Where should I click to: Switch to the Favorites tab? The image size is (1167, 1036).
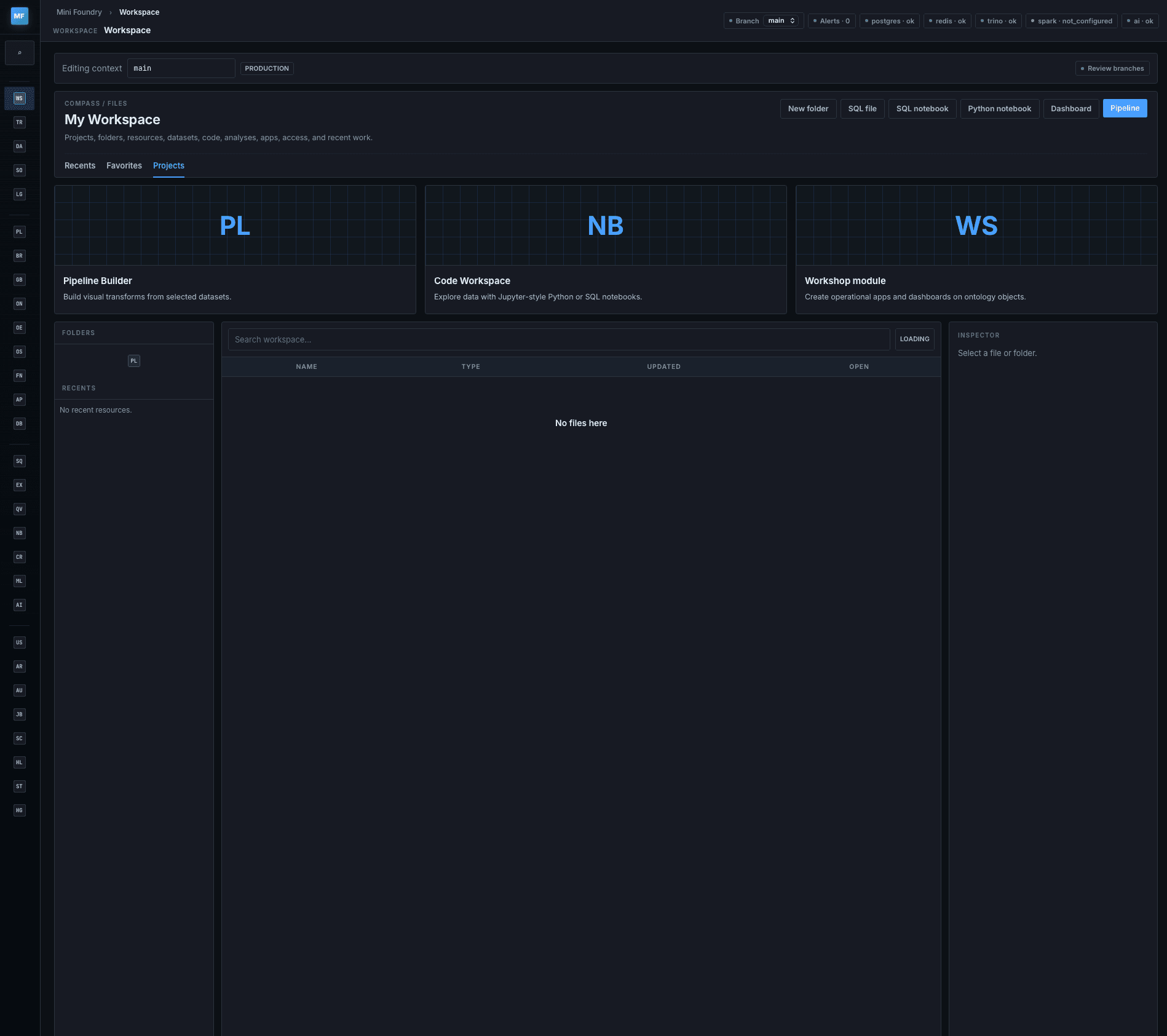pos(124,165)
